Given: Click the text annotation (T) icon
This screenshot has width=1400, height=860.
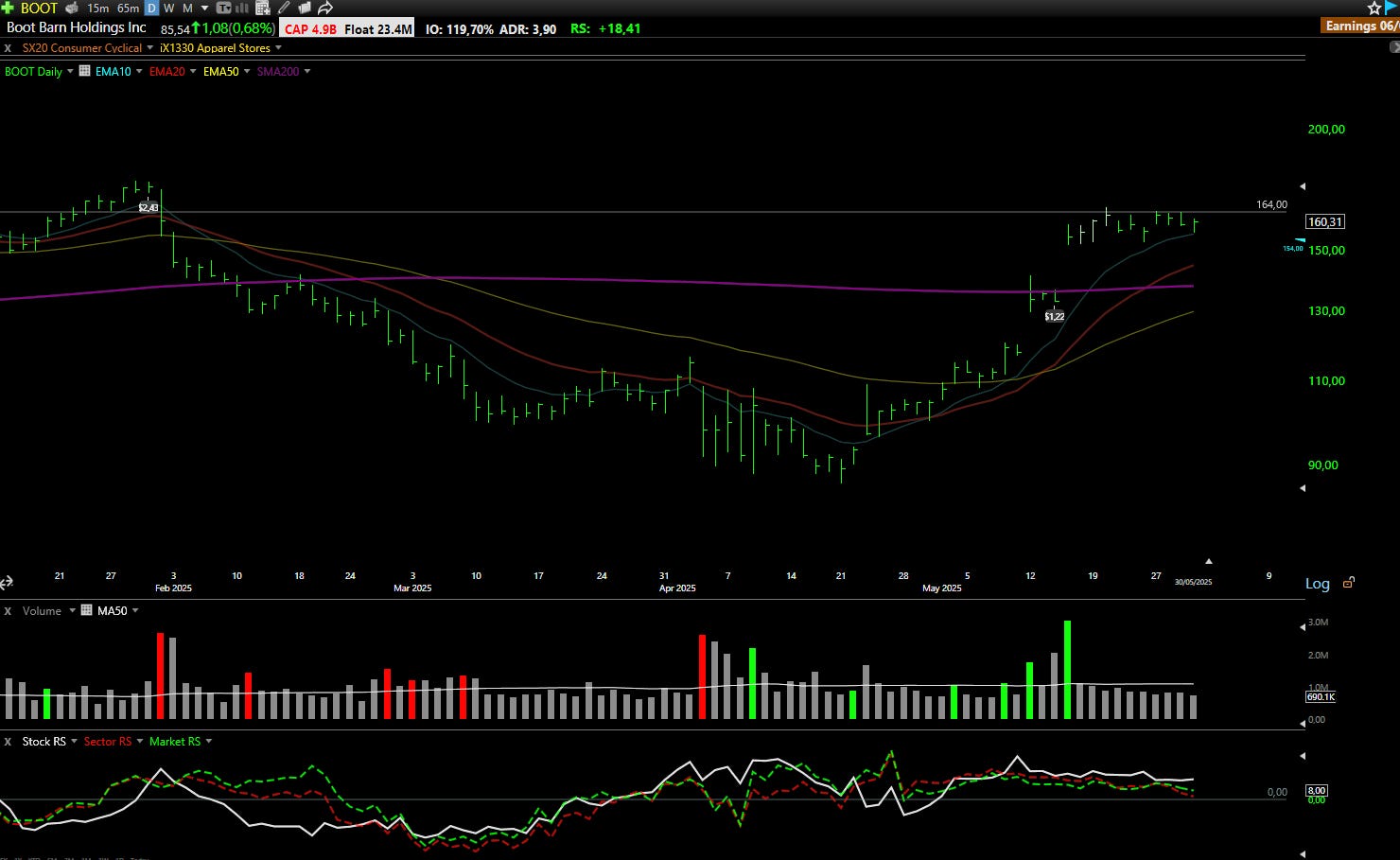Looking at the screenshot, I should click(x=224, y=8).
